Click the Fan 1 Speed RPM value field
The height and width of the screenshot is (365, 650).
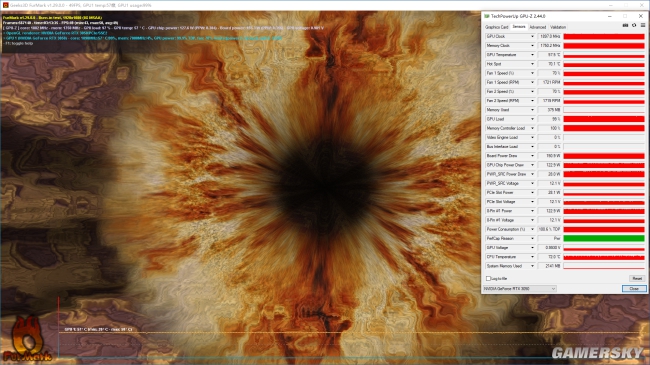click(x=550, y=83)
